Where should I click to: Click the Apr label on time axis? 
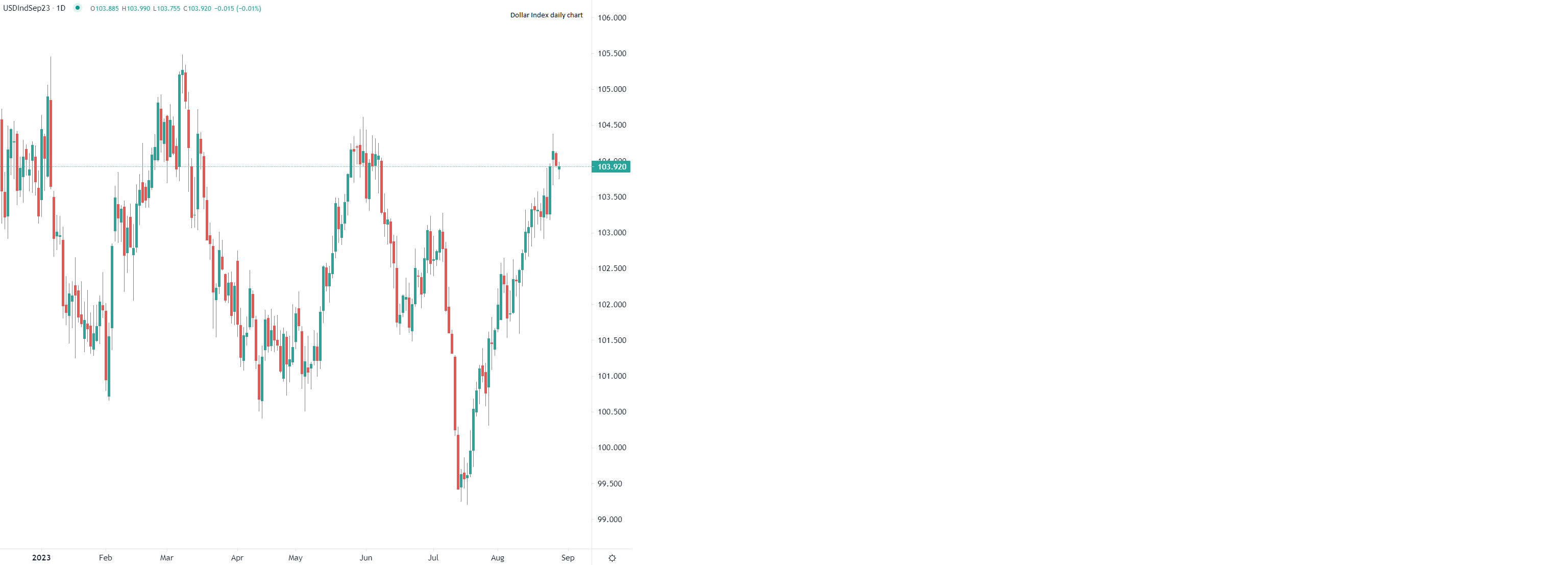coord(237,558)
